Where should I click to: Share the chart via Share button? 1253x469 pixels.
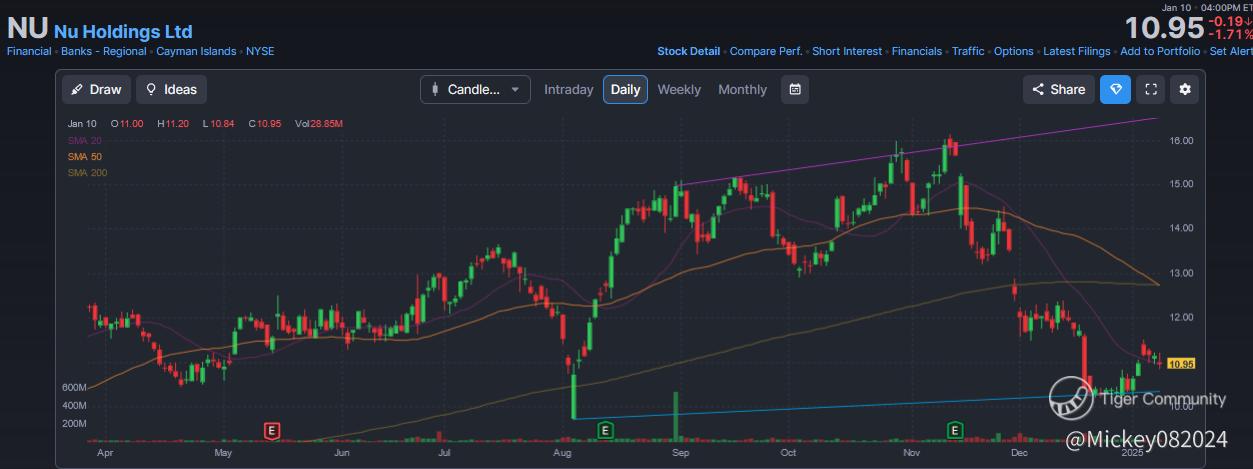[x=1058, y=89]
